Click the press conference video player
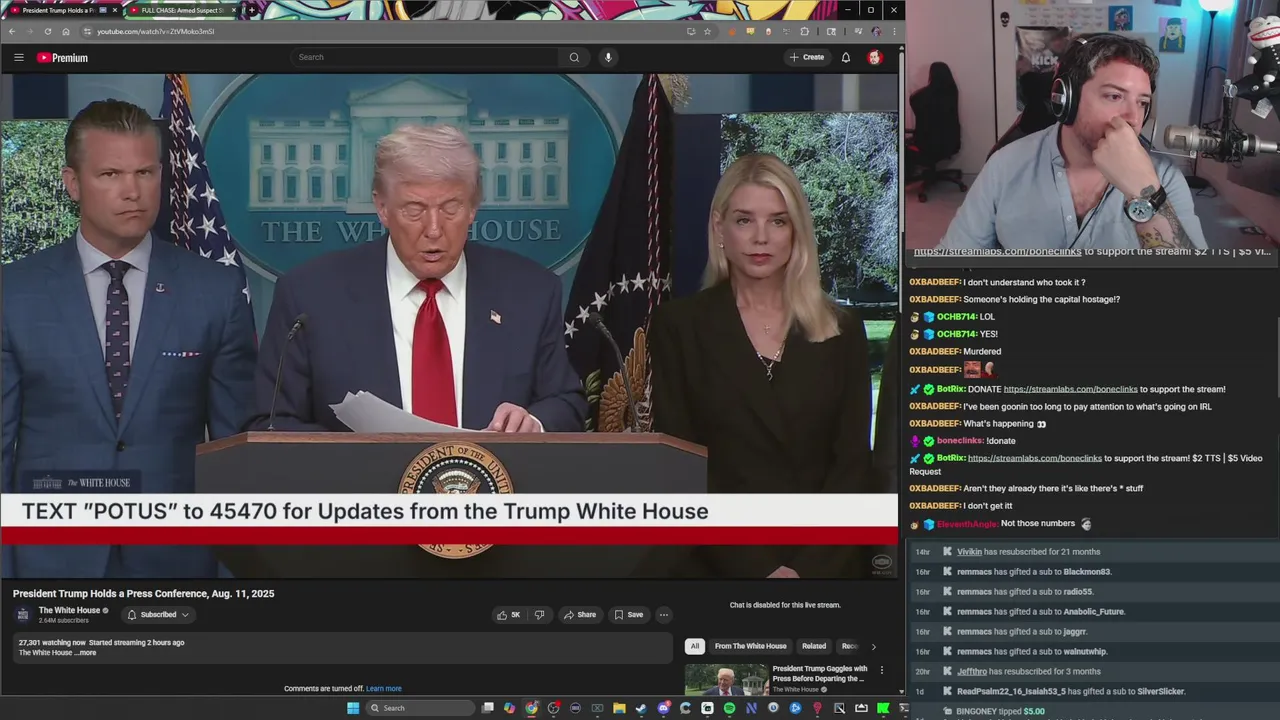The height and width of the screenshot is (720, 1280). point(449,325)
